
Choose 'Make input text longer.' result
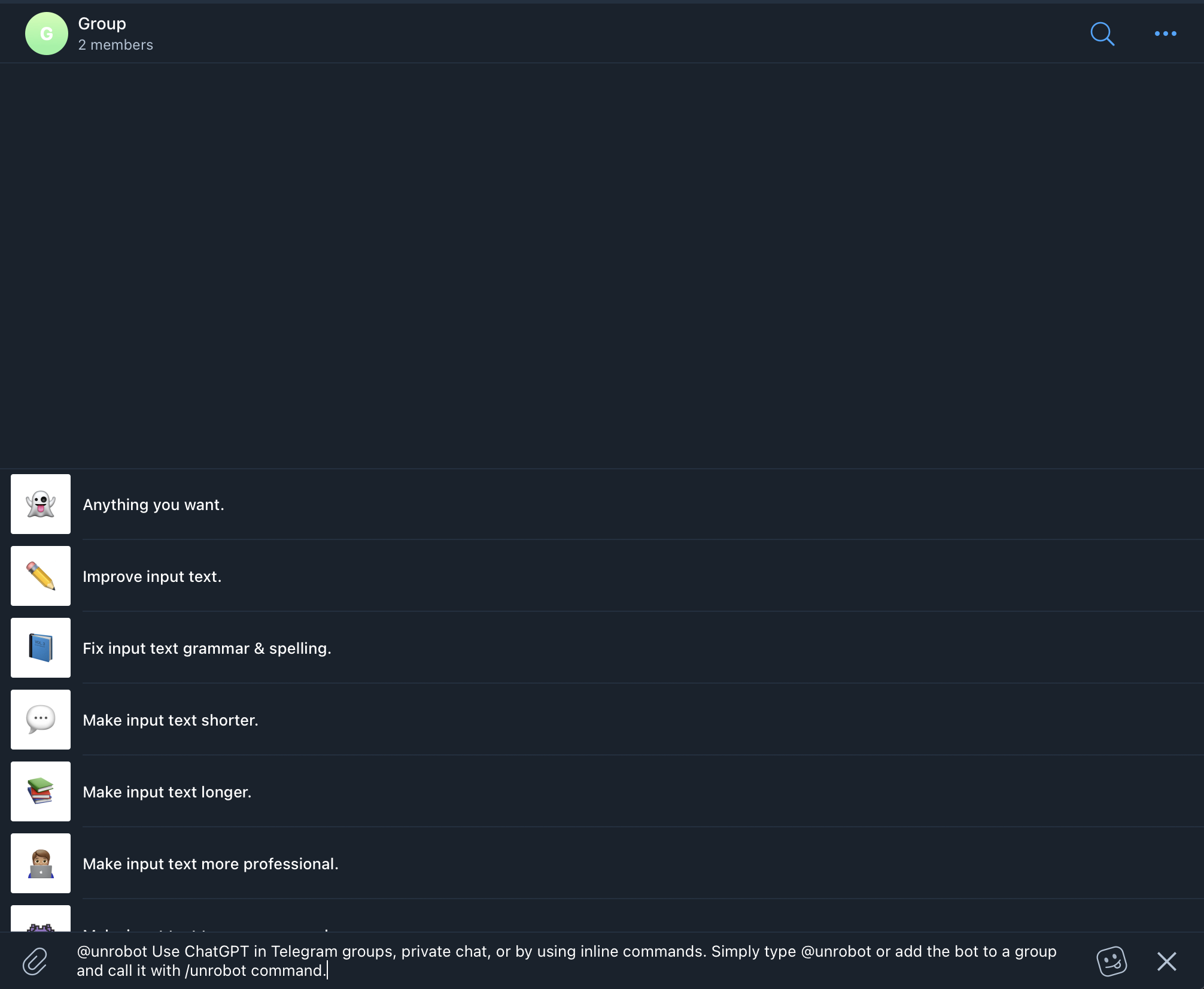pyautogui.click(x=602, y=791)
